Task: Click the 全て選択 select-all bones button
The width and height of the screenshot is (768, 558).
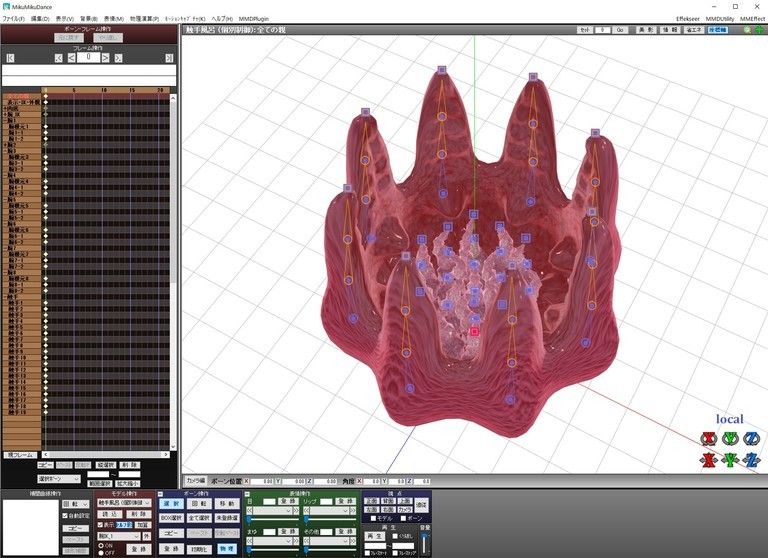Action: [x=199, y=518]
